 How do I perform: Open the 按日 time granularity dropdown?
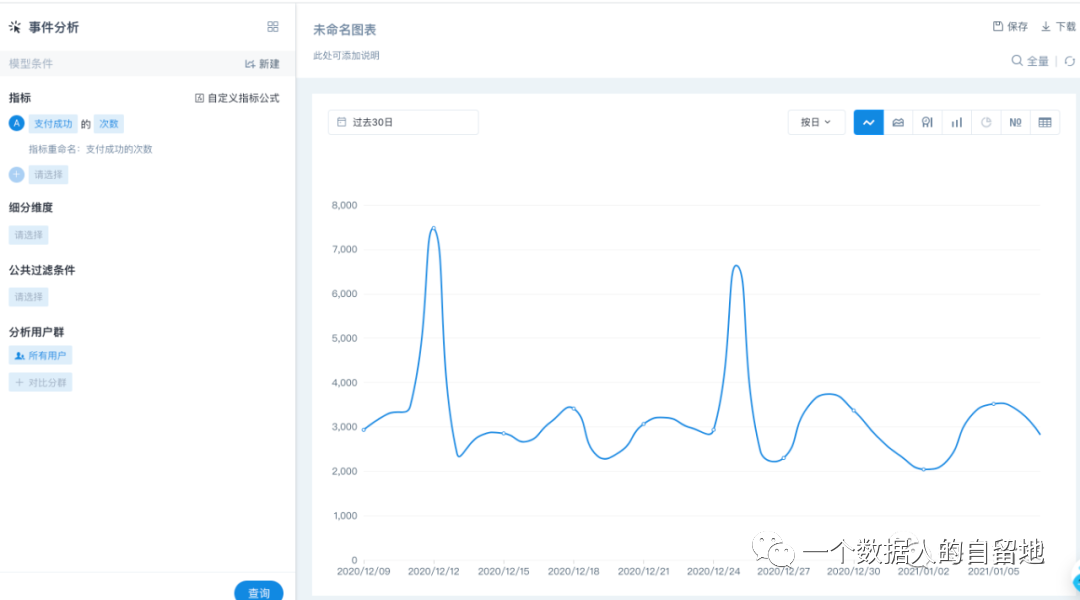815,121
